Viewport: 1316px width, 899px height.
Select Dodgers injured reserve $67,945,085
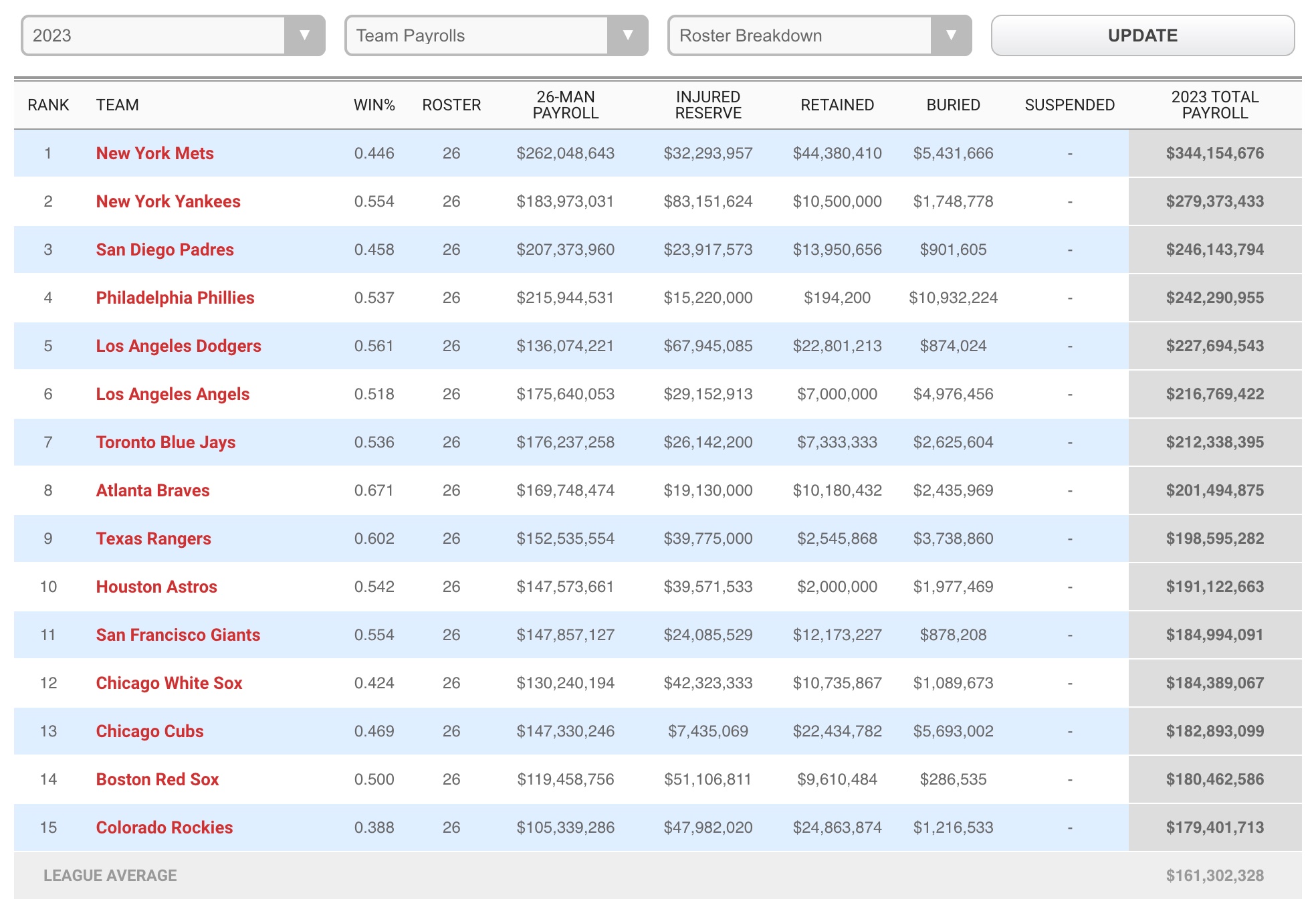pyautogui.click(x=708, y=346)
